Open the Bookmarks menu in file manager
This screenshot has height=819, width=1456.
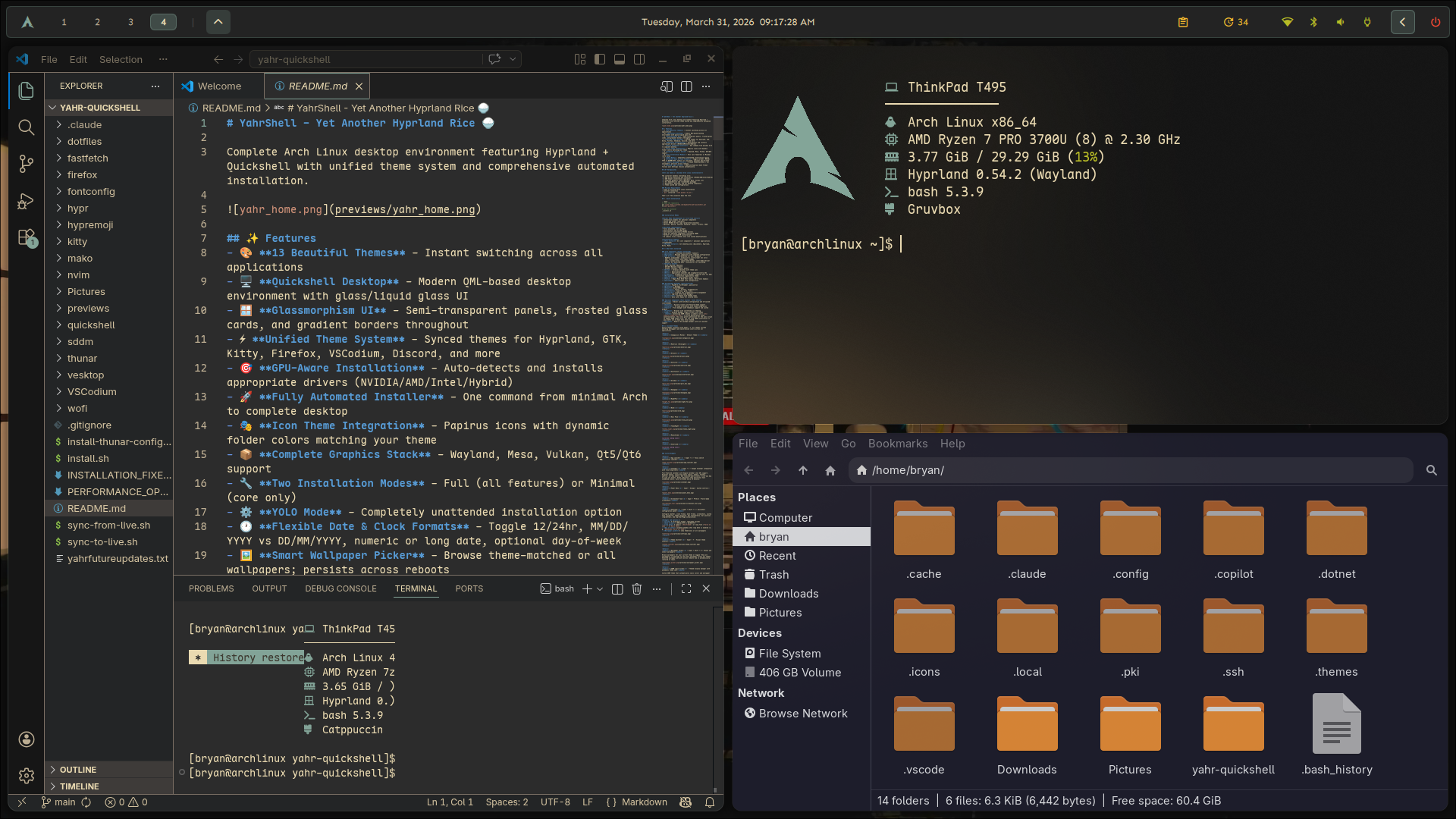tap(898, 444)
